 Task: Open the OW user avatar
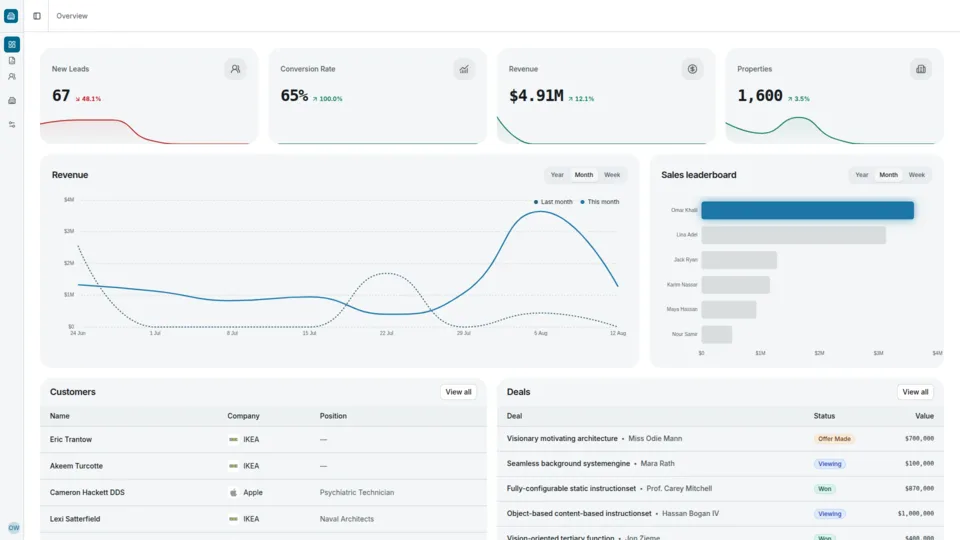pos(13,528)
